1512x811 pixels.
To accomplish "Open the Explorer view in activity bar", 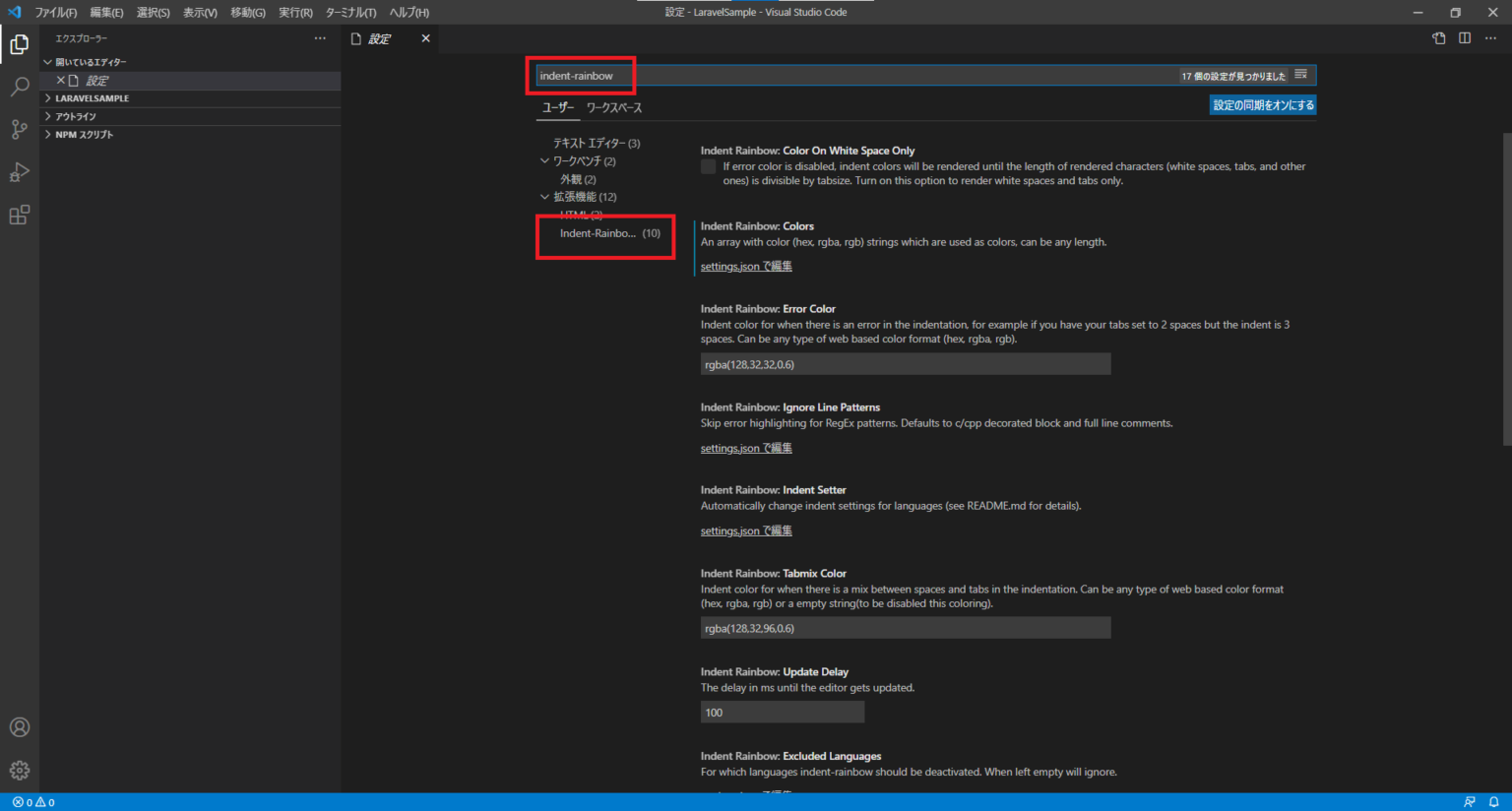I will coord(19,44).
